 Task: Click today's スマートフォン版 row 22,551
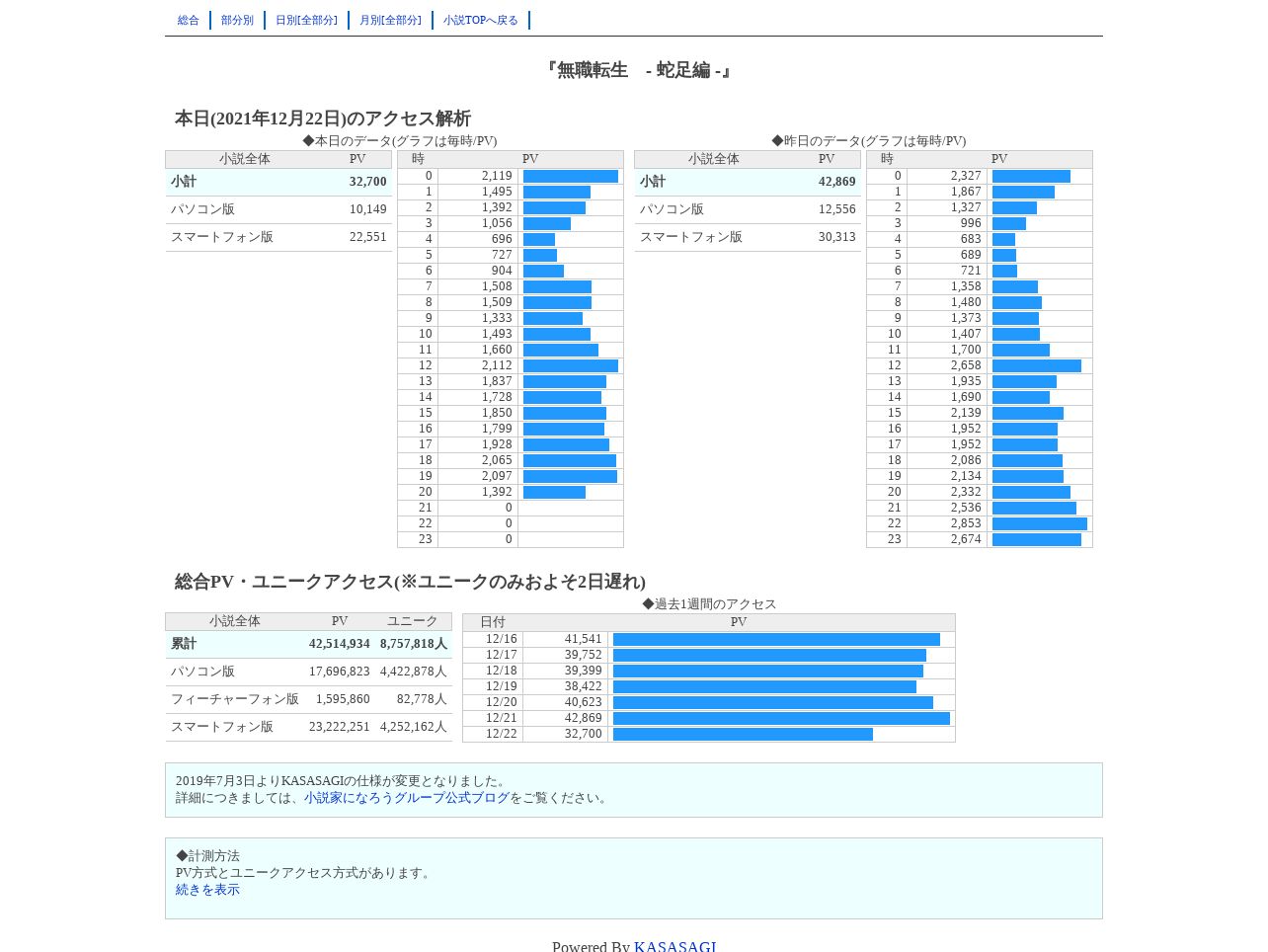pyautogui.click(x=278, y=237)
